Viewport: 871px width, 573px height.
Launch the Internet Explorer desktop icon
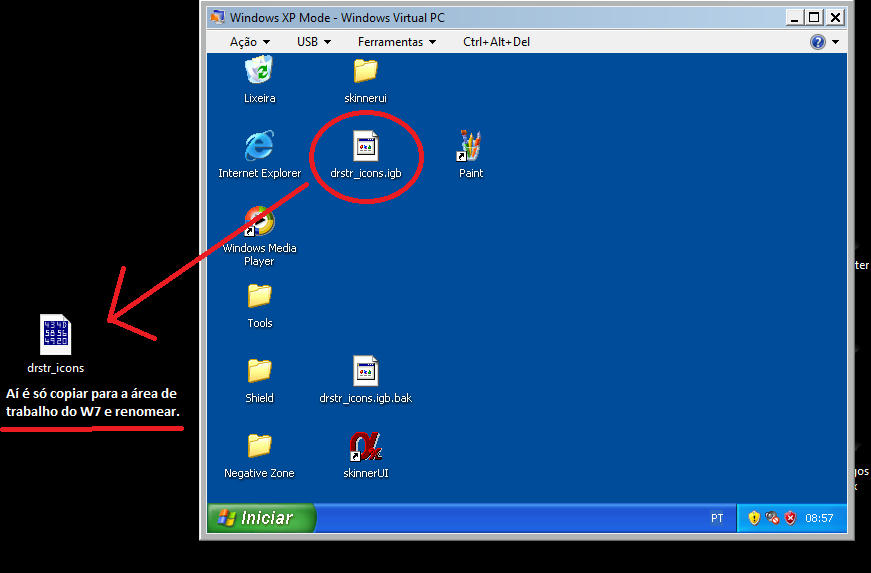[x=259, y=146]
